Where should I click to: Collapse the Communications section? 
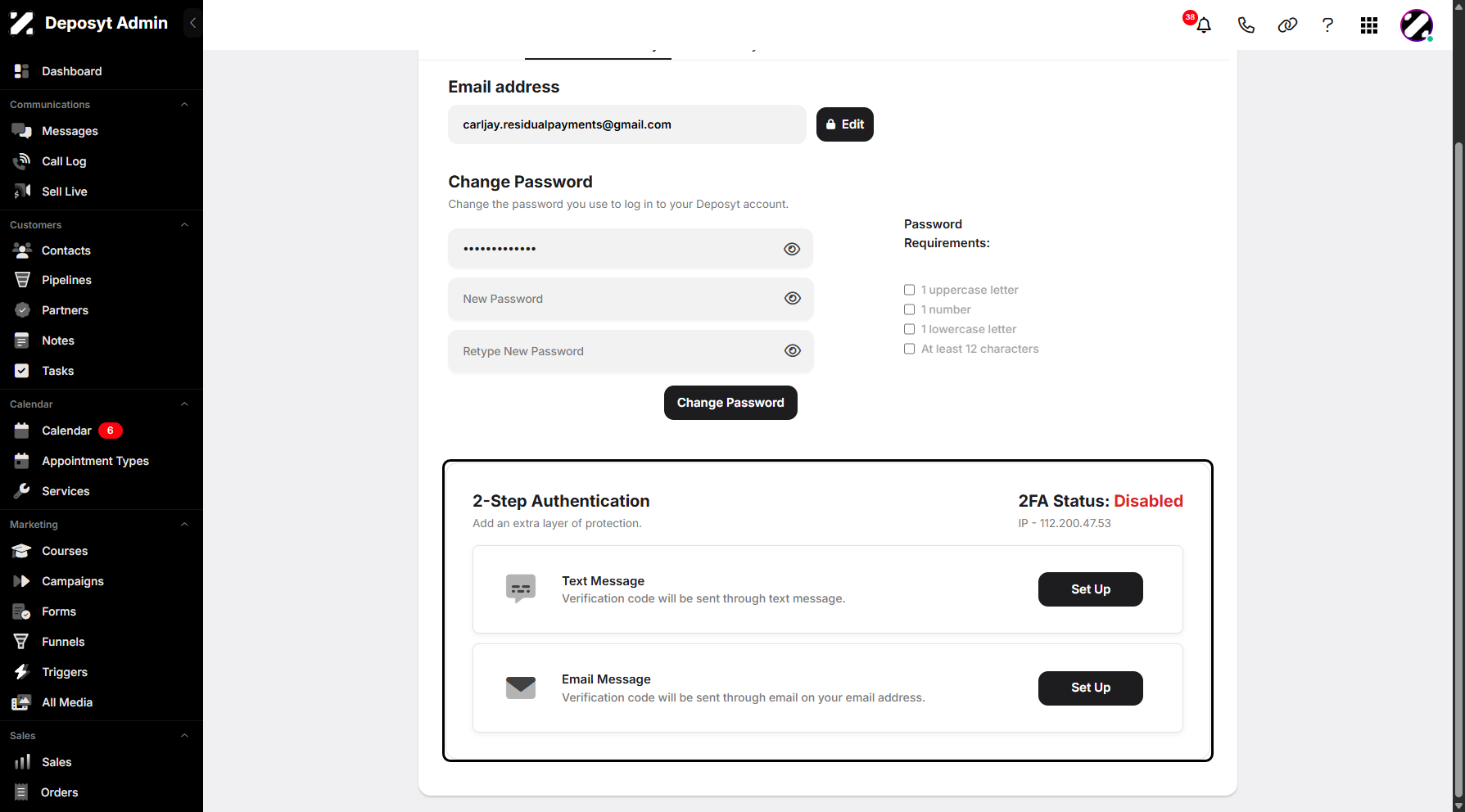click(x=184, y=105)
